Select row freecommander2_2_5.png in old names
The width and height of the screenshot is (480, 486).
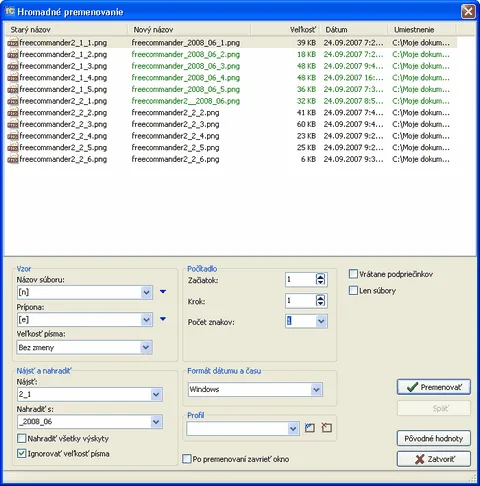click(63, 148)
